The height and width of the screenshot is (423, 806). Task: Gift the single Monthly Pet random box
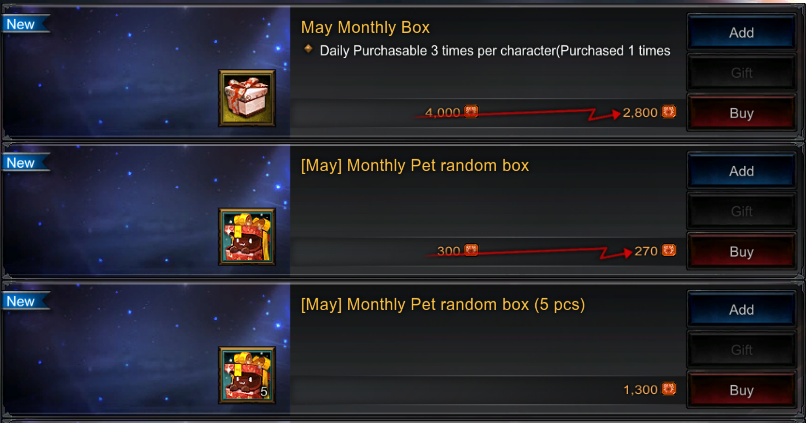tap(741, 211)
